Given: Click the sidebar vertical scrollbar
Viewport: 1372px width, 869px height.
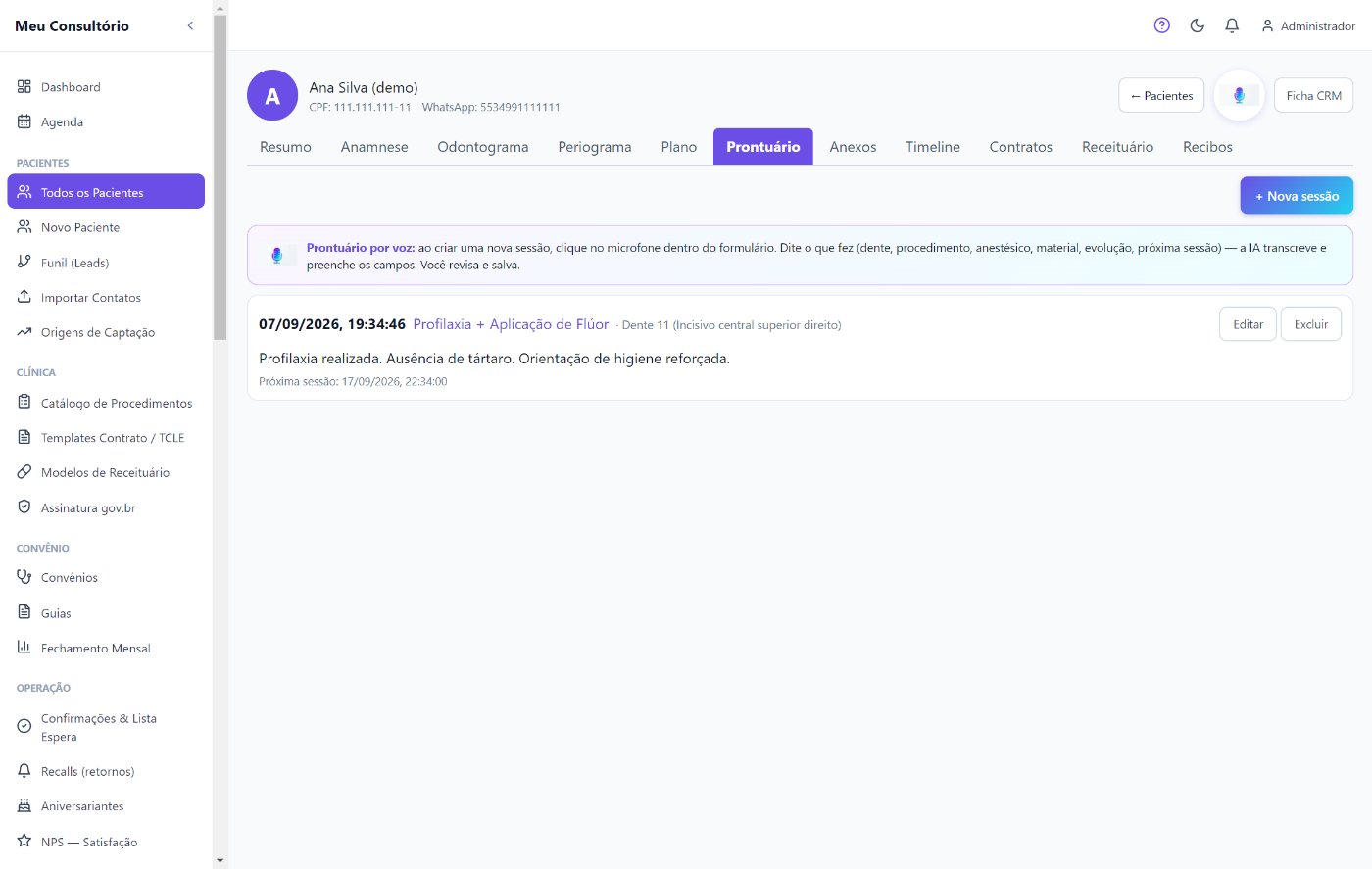Looking at the screenshot, I should tap(220, 176).
